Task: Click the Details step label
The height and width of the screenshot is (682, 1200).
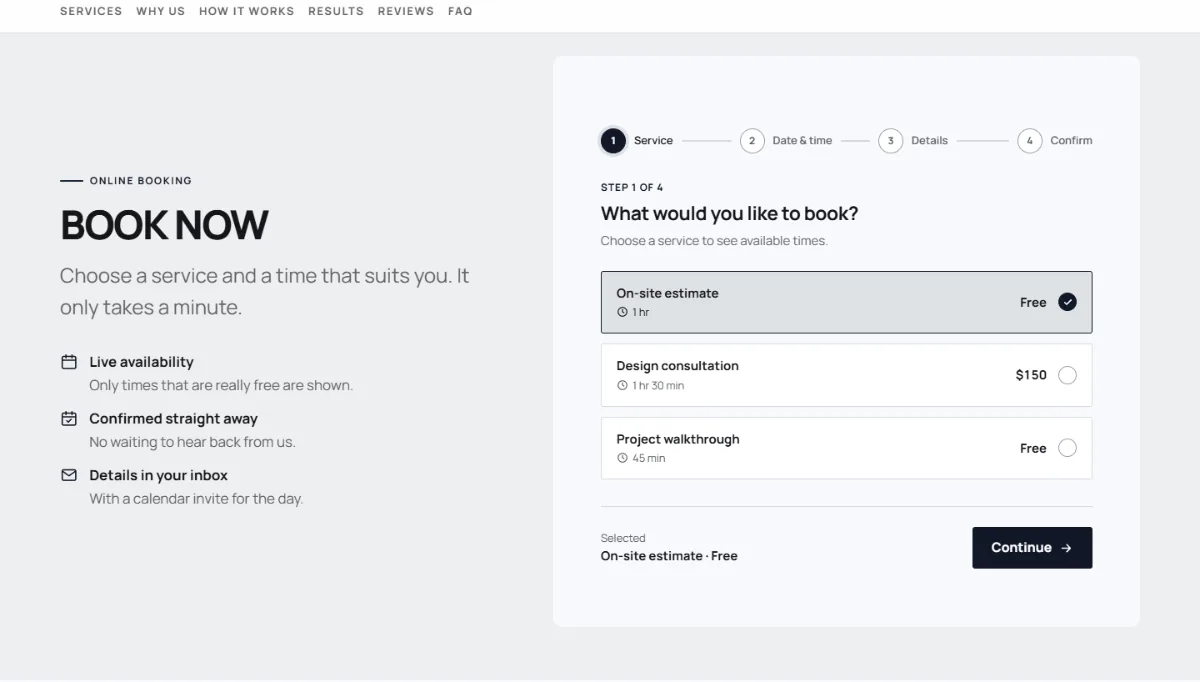Action: 929,141
